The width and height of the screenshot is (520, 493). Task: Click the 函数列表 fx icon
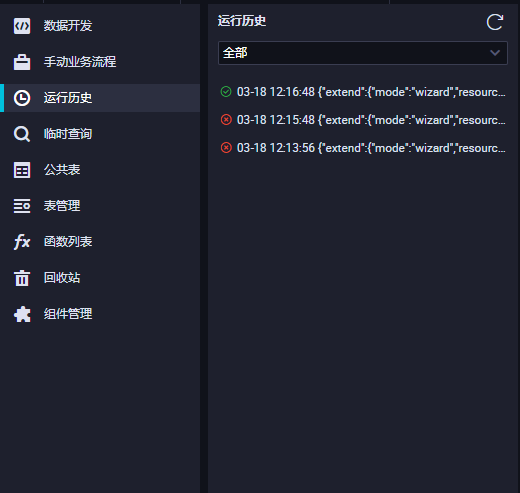(22, 242)
